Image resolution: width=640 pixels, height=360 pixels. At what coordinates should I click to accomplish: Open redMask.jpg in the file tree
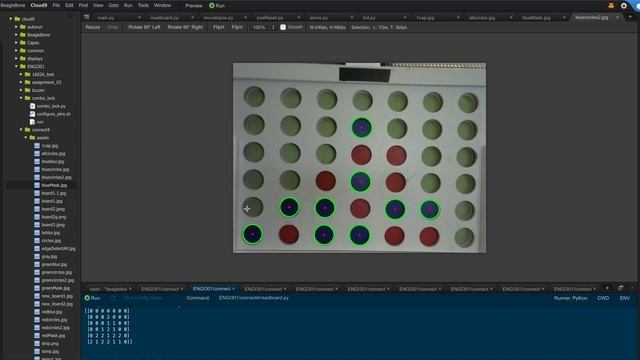click(53, 336)
